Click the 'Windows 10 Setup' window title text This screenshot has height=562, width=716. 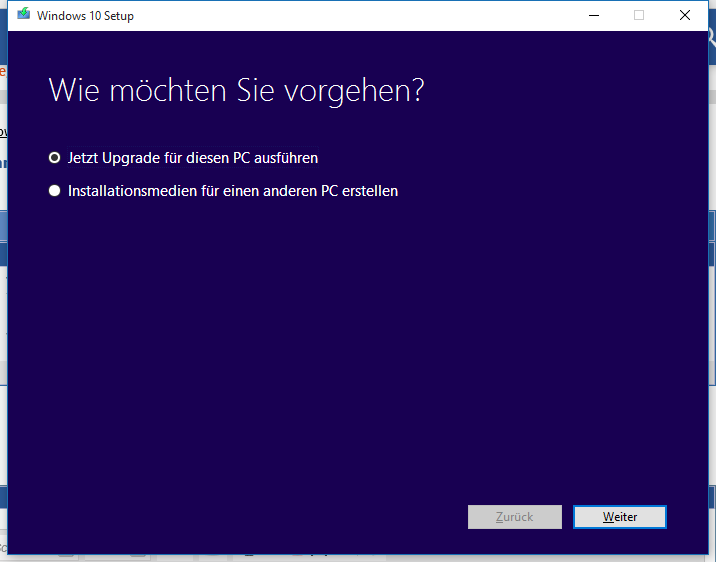(85, 16)
